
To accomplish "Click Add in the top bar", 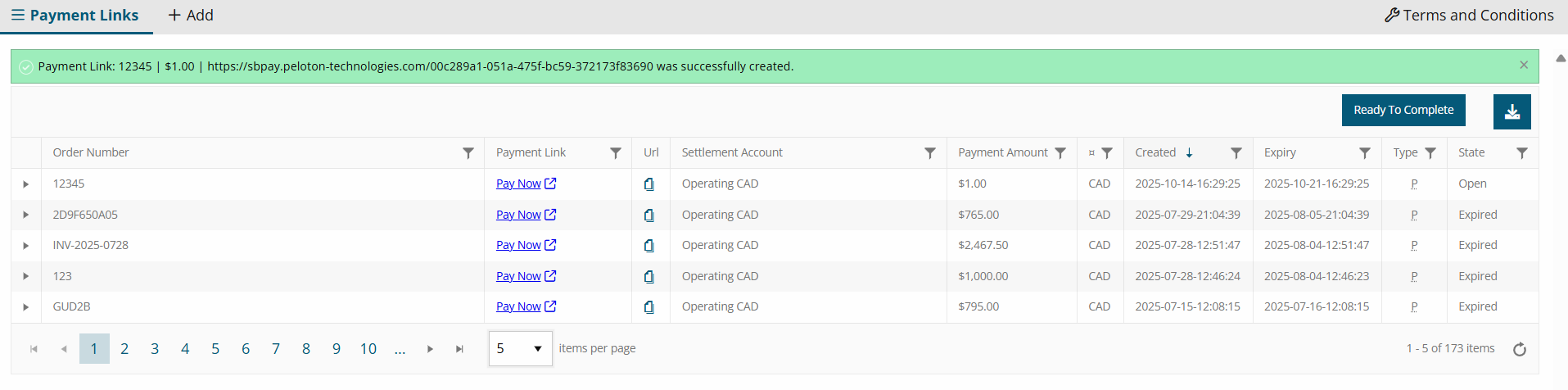I will tap(191, 16).
